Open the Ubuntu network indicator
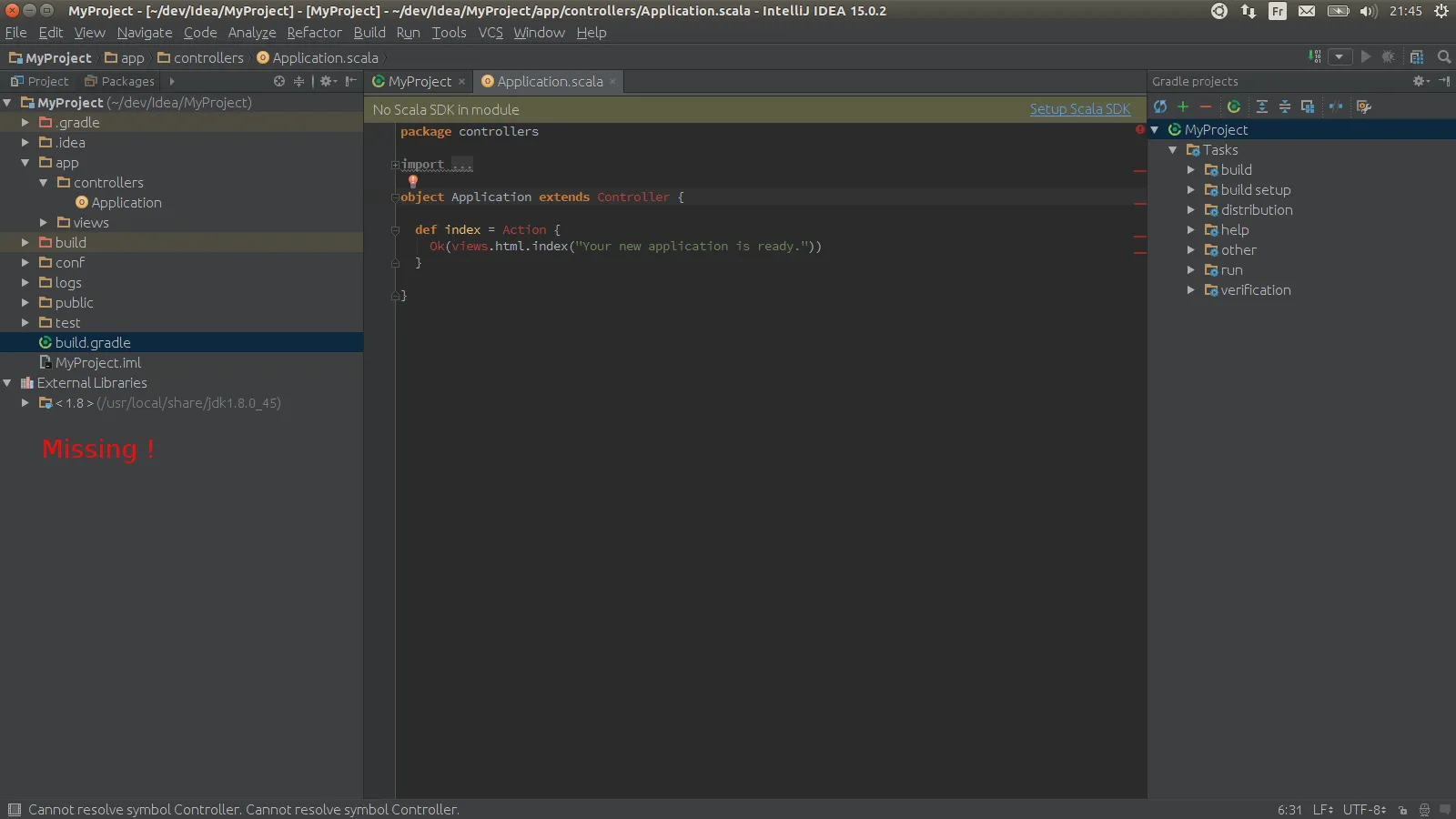Screen dimensions: 1456x819 pyautogui.click(x=1249, y=11)
